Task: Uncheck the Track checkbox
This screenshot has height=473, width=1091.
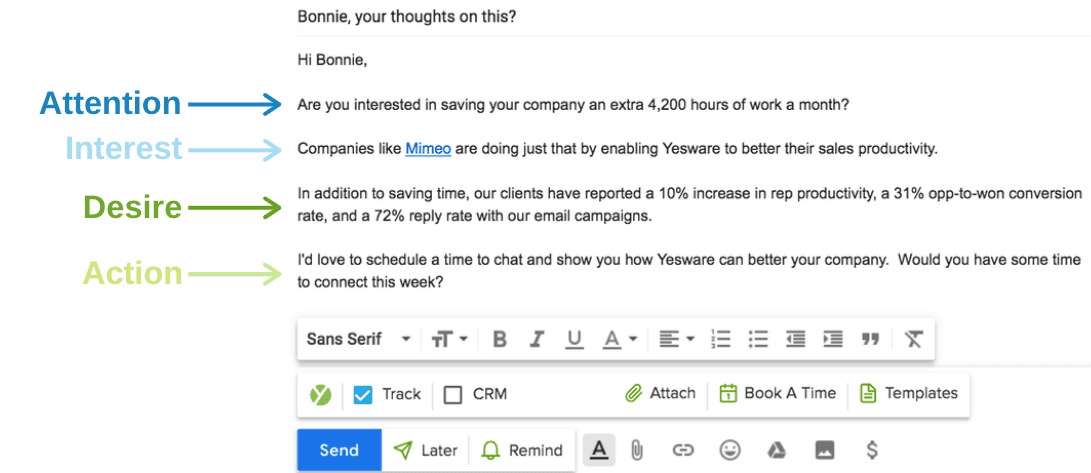Action: (363, 394)
